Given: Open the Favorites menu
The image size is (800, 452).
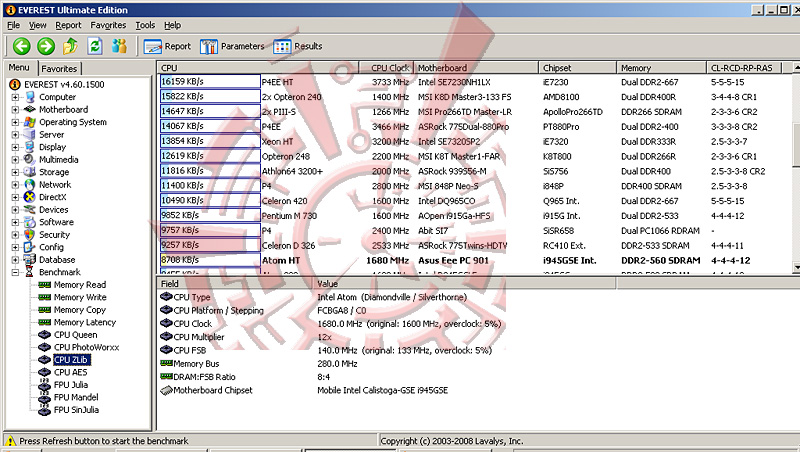Looking at the screenshot, I should [x=108, y=25].
